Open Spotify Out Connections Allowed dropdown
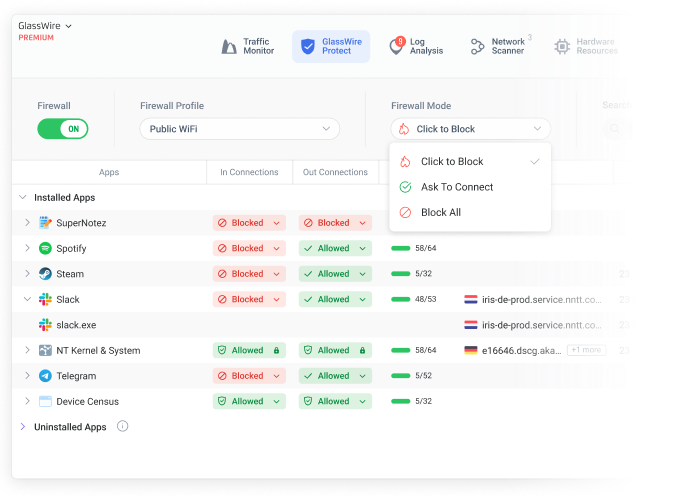 pos(335,248)
